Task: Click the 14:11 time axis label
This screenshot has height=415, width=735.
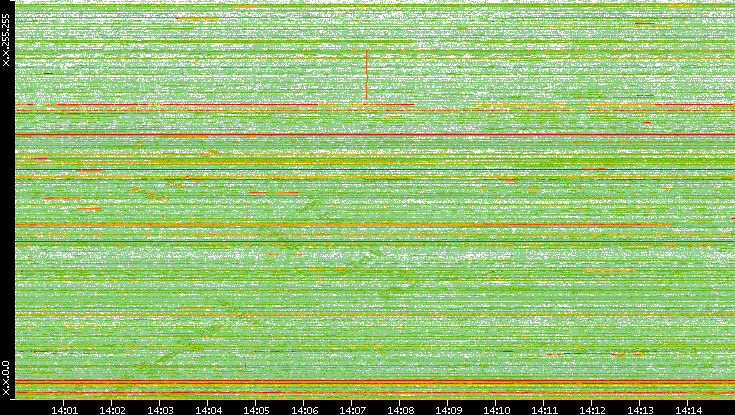Action: coord(544,411)
